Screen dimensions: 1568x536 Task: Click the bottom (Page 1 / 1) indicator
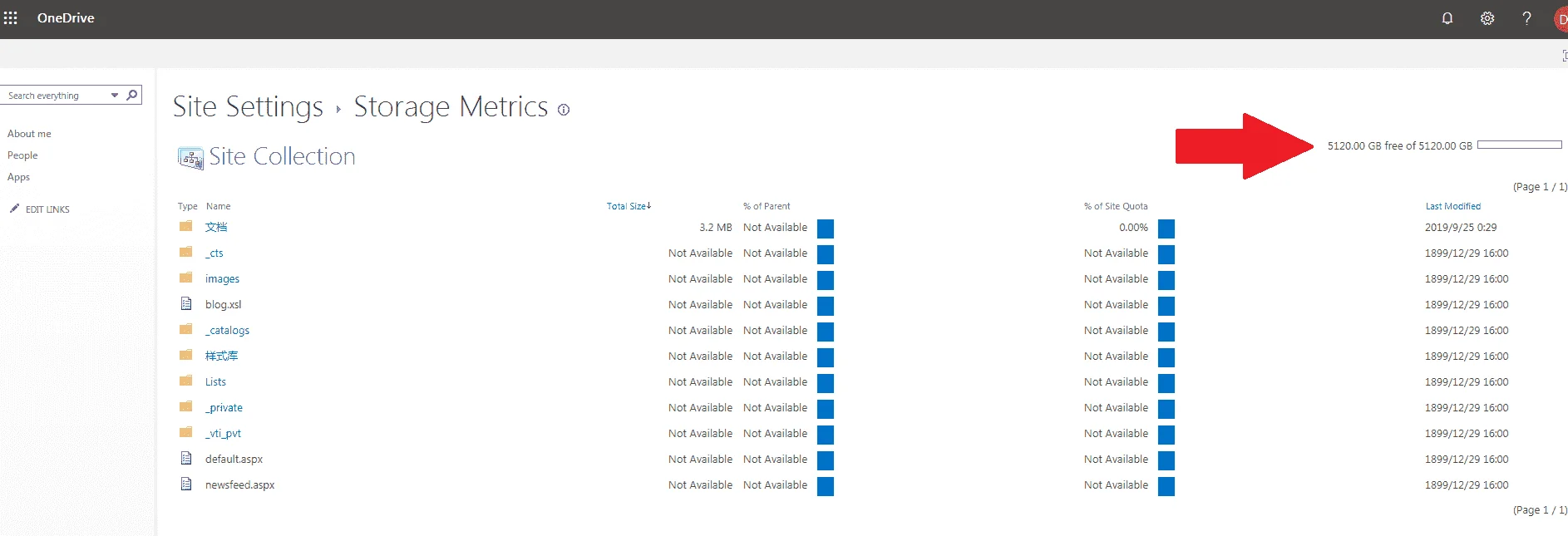(1540, 509)
